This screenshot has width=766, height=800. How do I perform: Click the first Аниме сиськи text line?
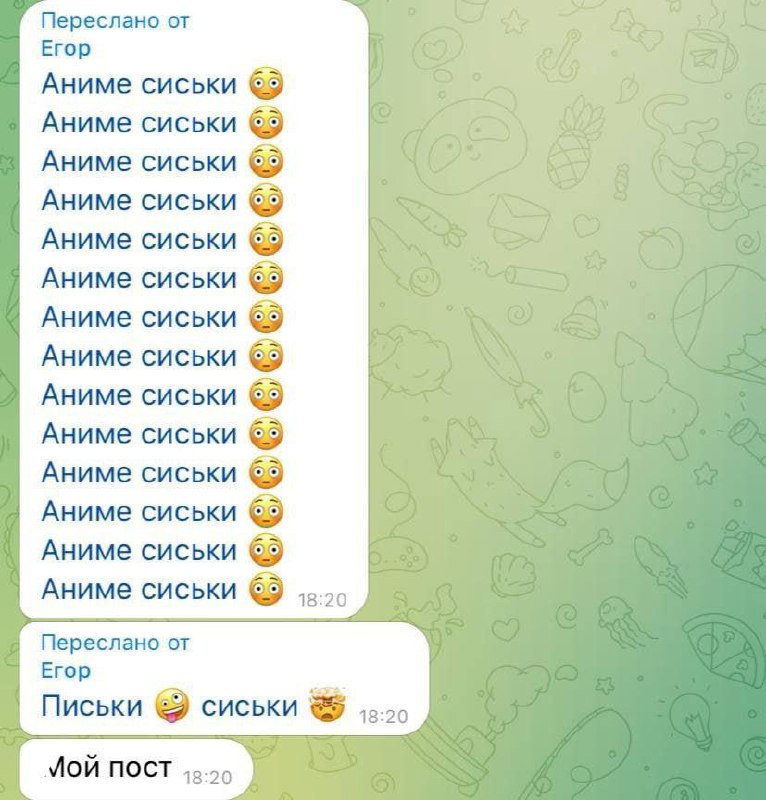tap(139, 84)
